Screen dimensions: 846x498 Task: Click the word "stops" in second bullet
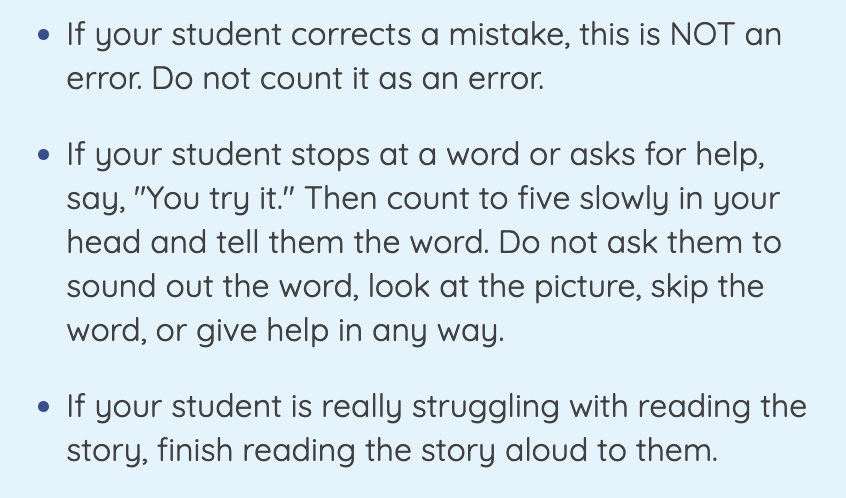[330, 156]
